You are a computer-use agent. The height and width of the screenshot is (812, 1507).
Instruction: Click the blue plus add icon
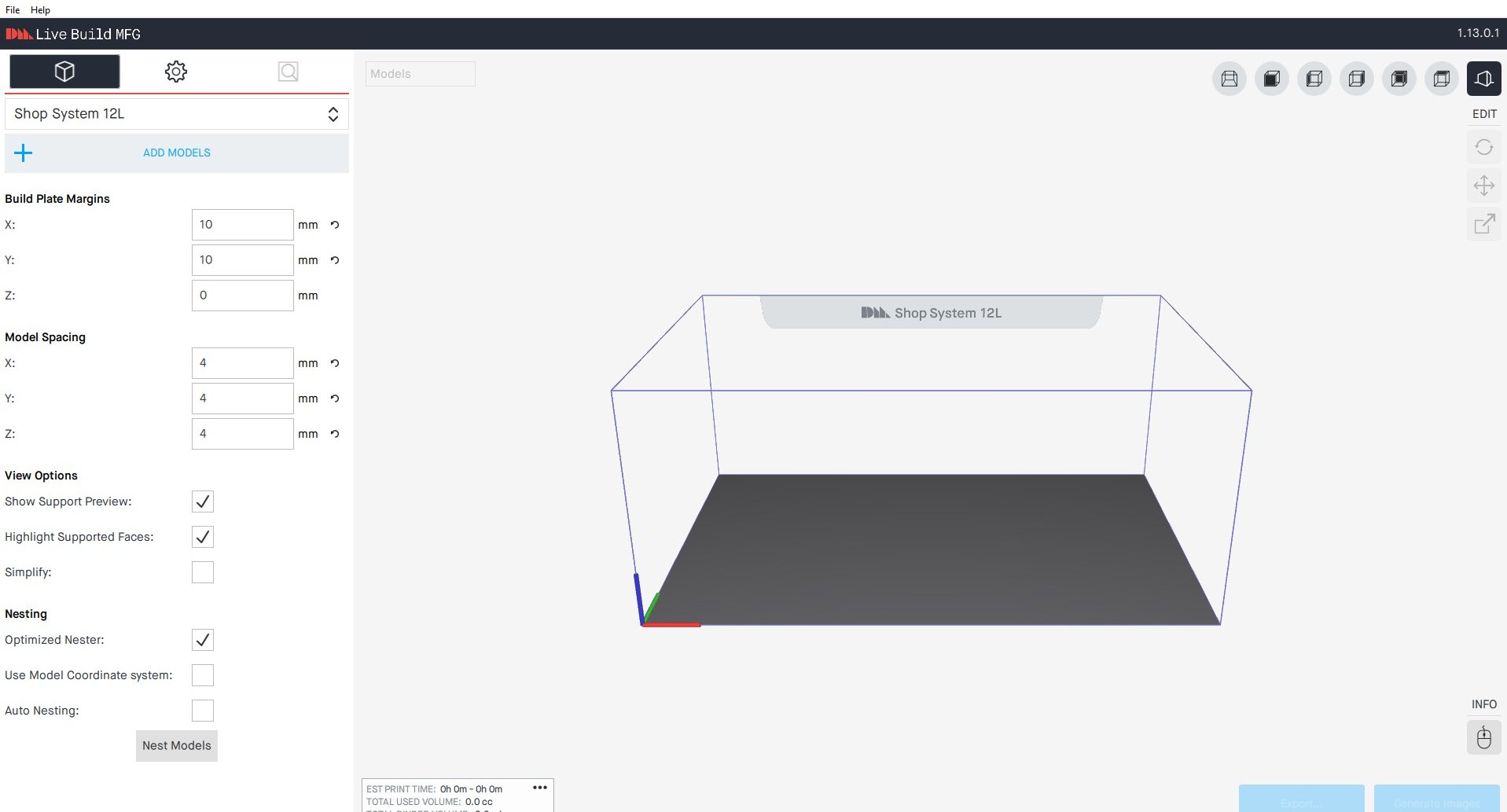[x=24, y=152]
